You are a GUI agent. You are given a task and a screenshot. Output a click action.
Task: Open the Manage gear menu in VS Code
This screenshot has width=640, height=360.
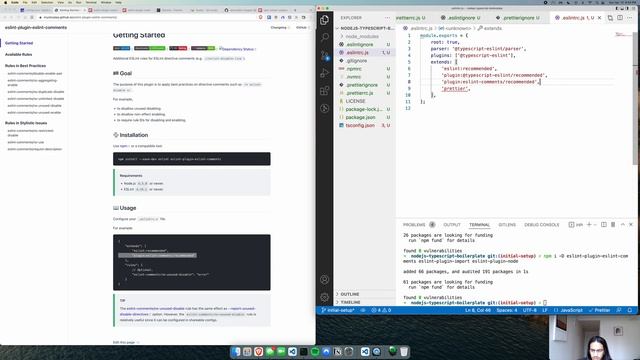click(324, 297)
